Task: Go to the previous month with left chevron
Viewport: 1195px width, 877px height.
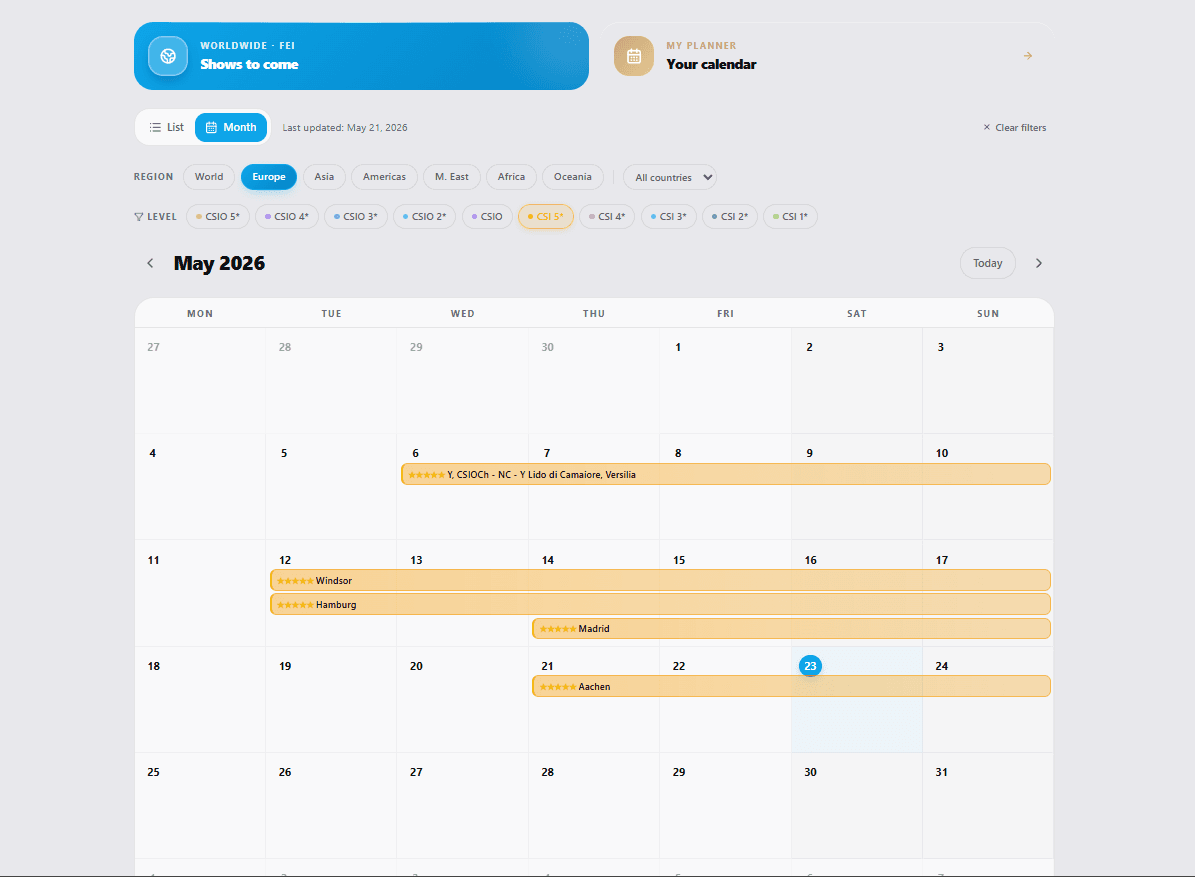Action: point(150,263)
